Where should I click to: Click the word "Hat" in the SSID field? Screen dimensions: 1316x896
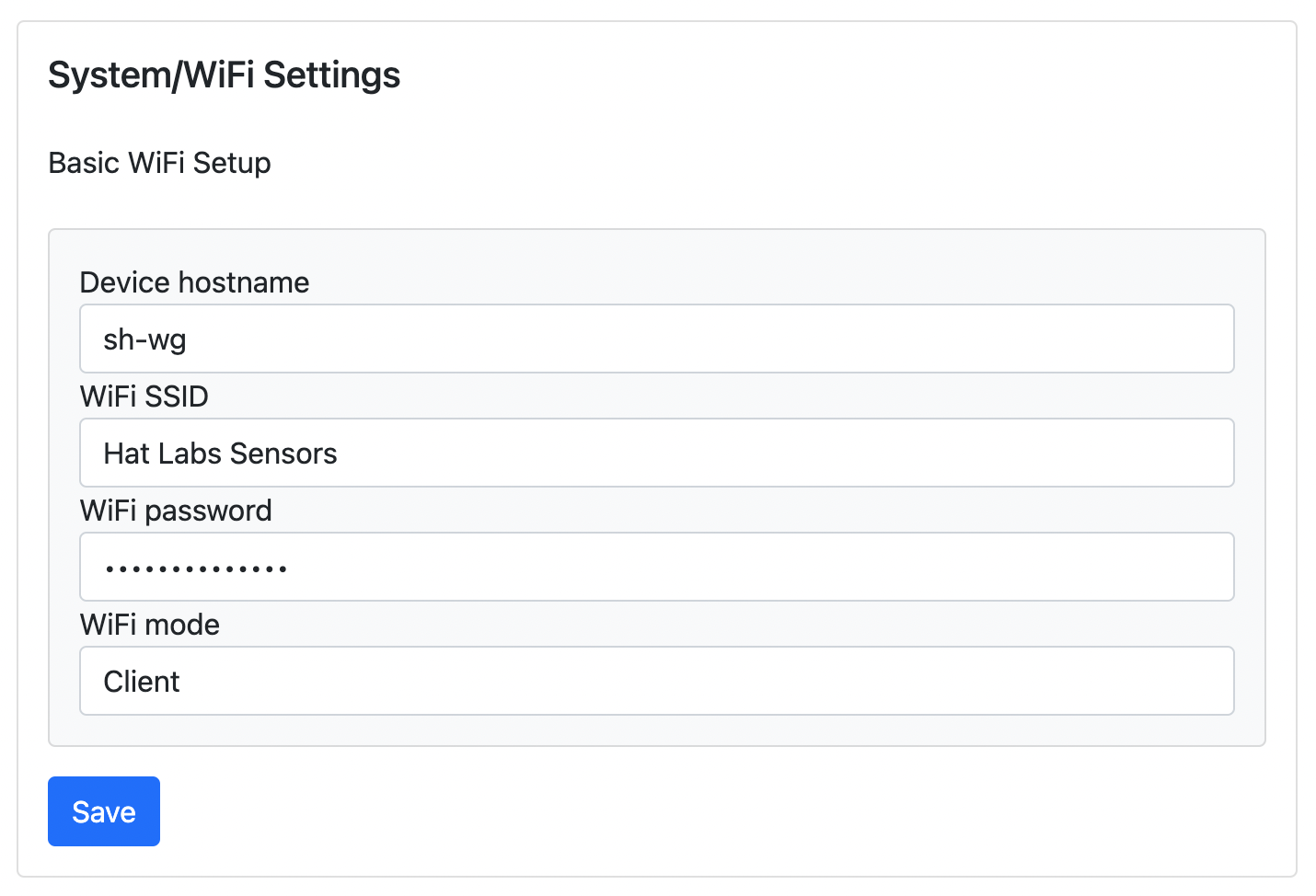coord(126,454)
